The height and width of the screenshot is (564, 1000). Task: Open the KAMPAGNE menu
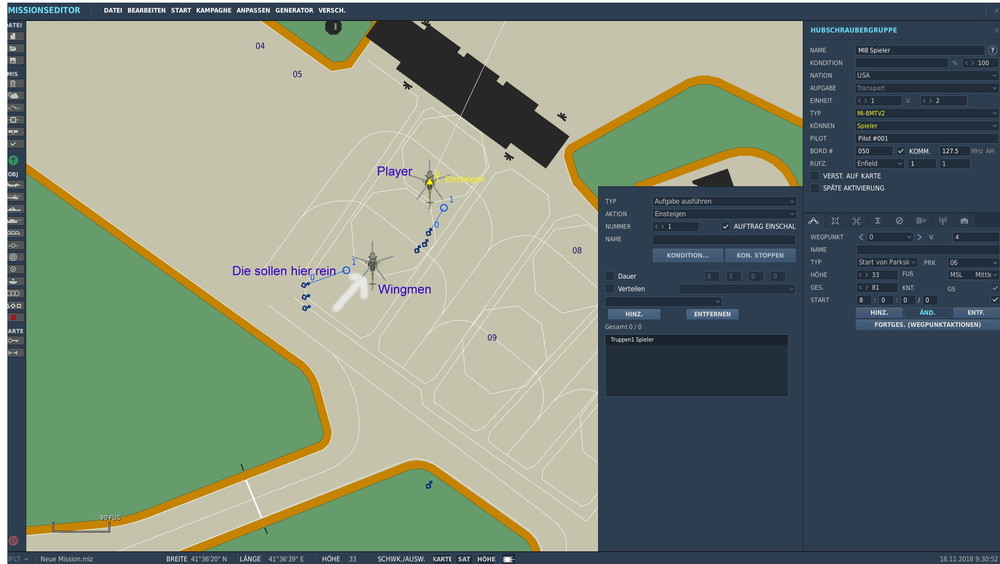(x=214, y=10)
